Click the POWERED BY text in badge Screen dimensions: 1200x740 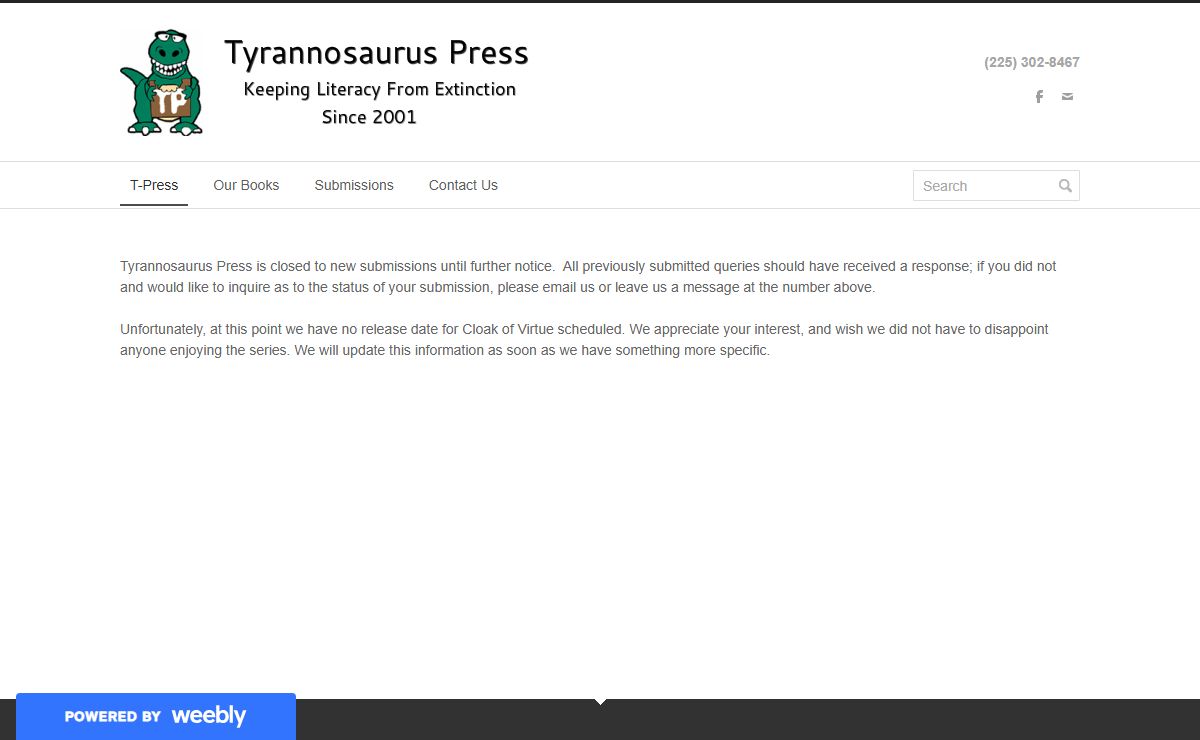[112, 717]
